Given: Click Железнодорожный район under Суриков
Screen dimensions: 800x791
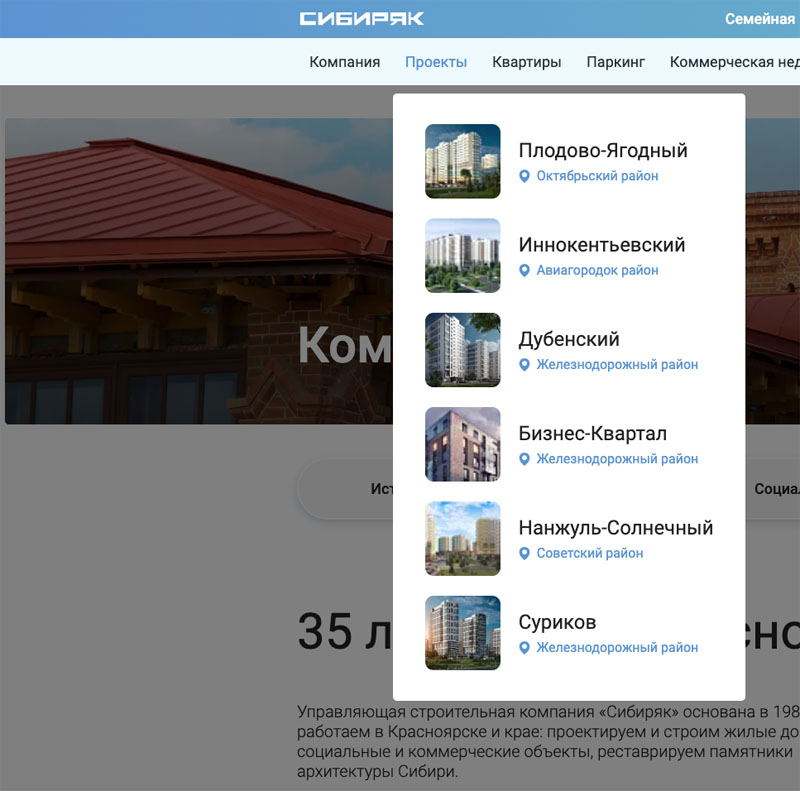Looking at the screenshot, I should pyautogui.click(x=617, y=648).
